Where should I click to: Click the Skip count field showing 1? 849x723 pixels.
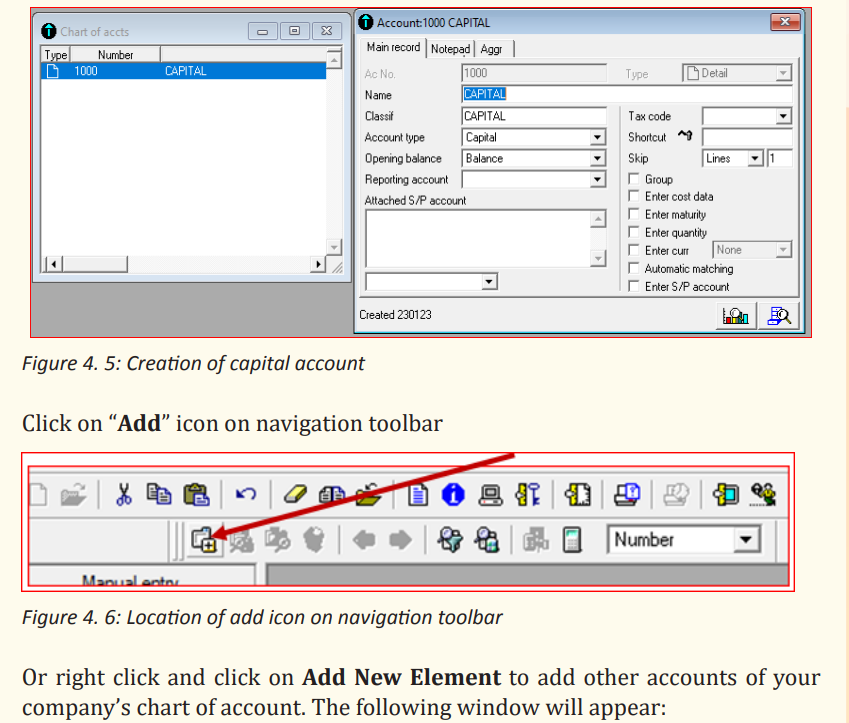(780, 158)
